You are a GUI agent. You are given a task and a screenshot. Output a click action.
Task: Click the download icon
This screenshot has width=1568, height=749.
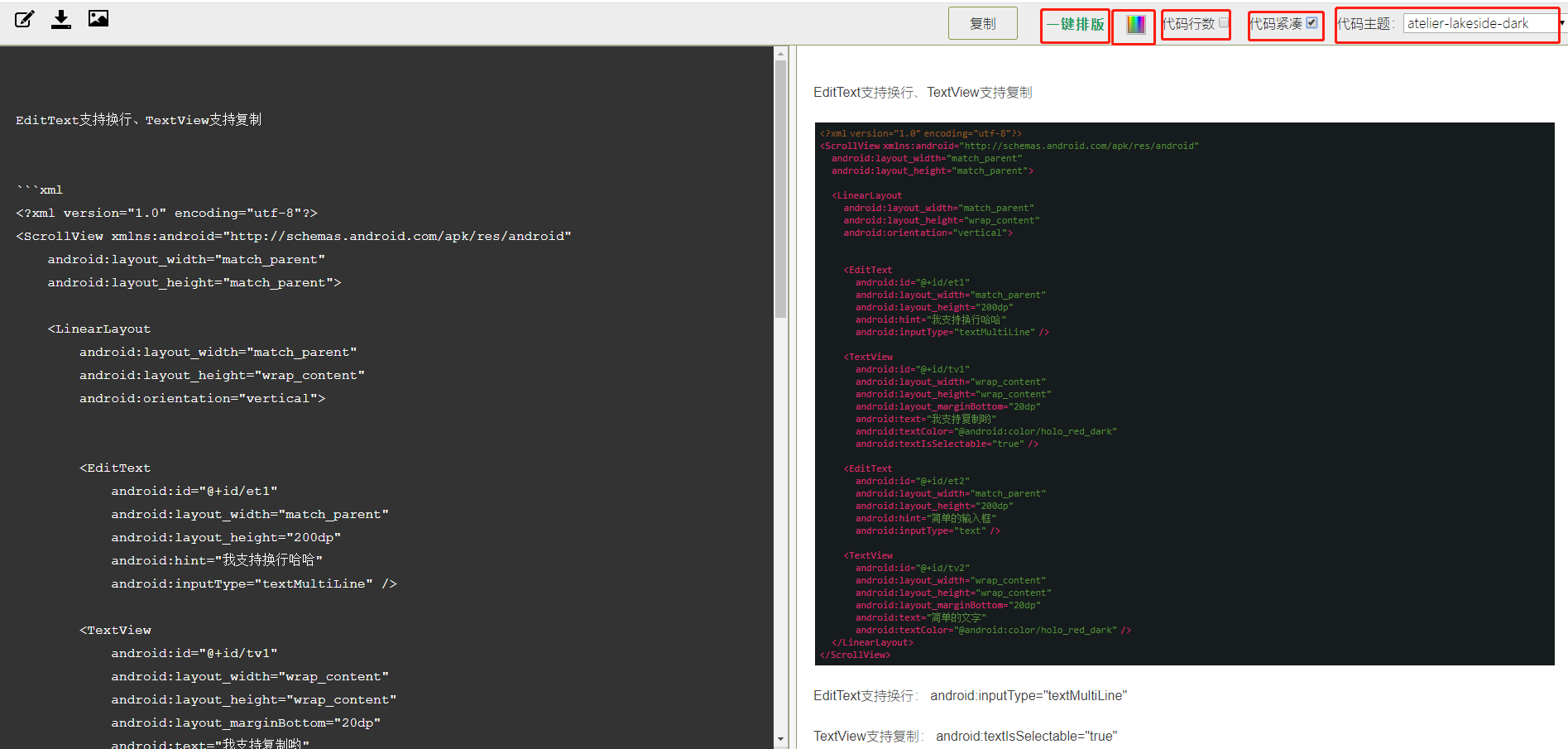[61, 19]
